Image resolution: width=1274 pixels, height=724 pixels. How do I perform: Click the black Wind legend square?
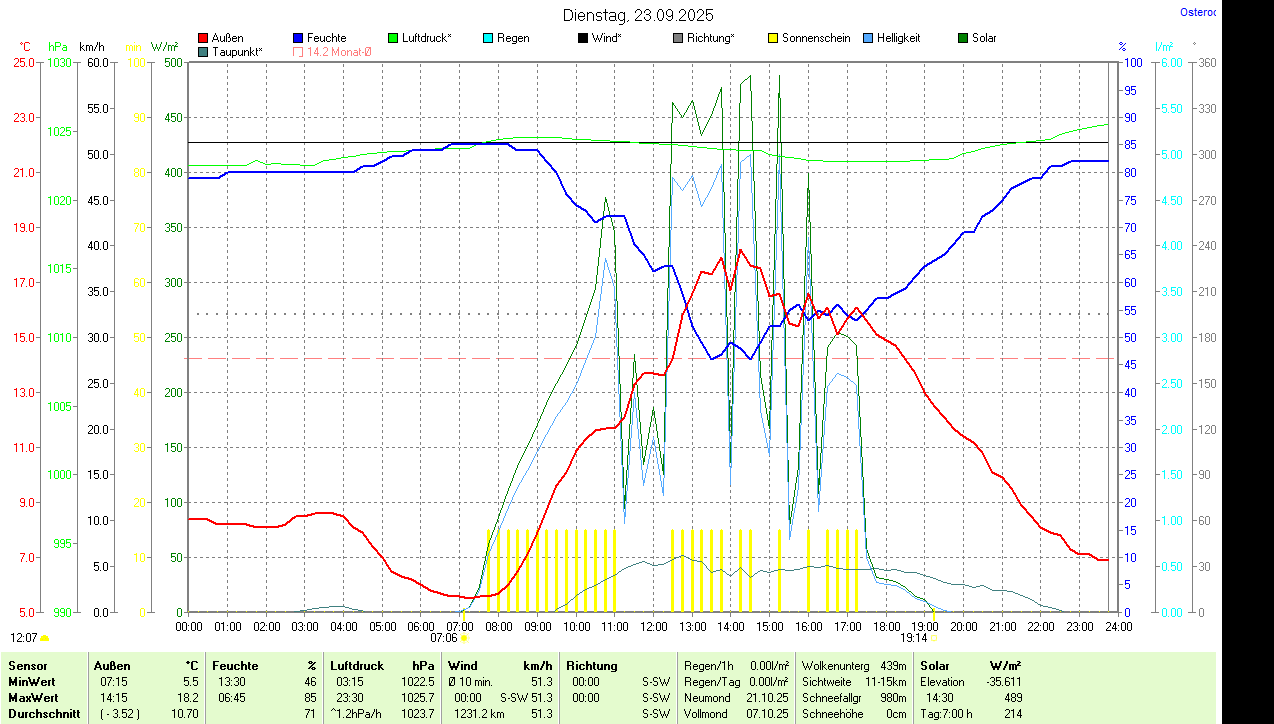click(x=583, y=38)
